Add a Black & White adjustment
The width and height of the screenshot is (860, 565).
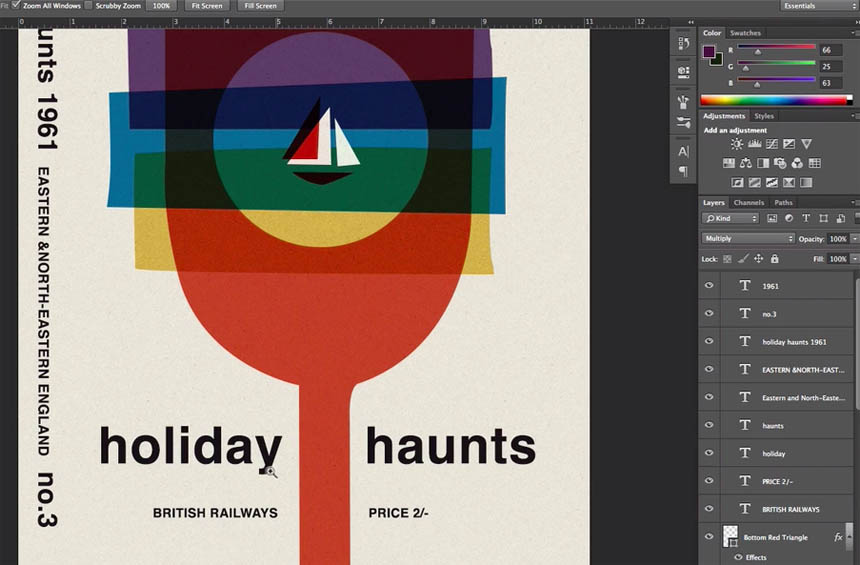tap(763, 163)
